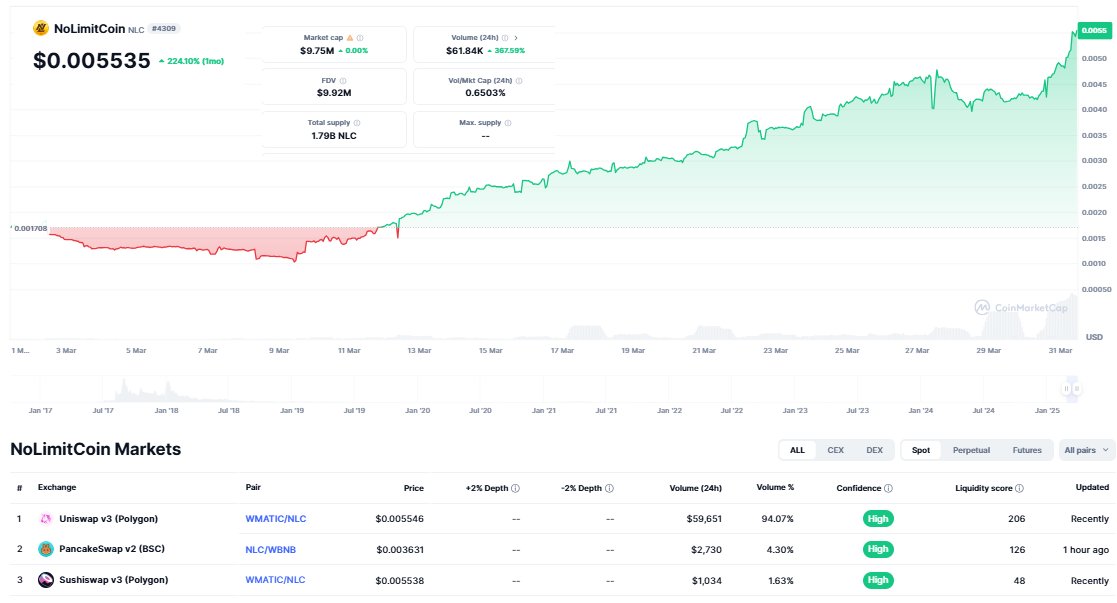Click the $0.005535 price value
This screenshot has width=1117, height=603.
click(92, 61)
